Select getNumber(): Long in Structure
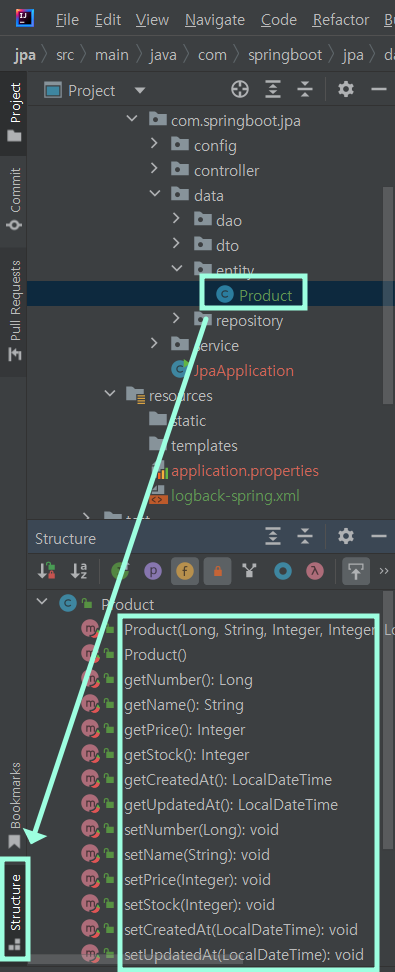 [x=189, y=680]
